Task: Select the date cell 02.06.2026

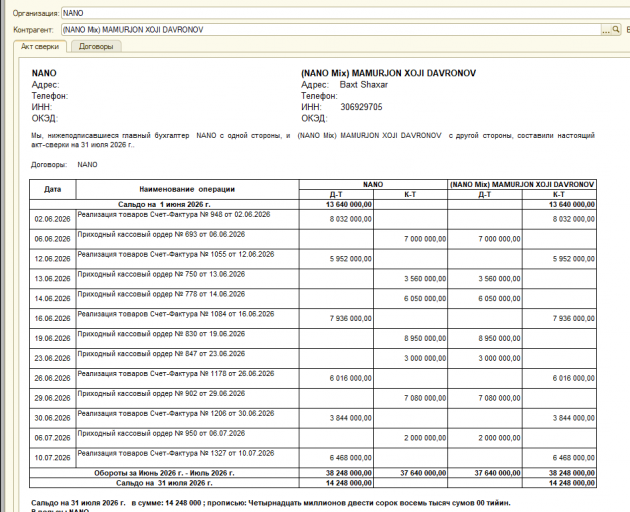Action: click(53, 219)
